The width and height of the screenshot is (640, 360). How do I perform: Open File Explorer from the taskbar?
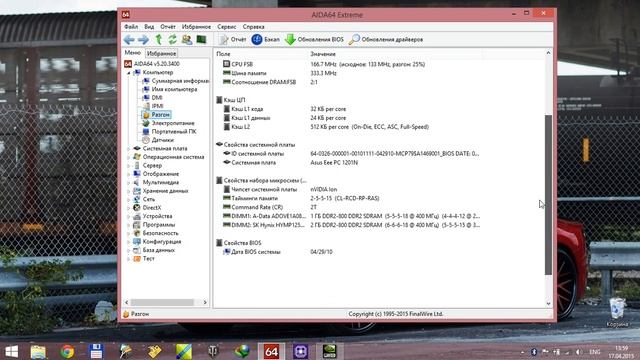pyautogui.click(x=38, y=351)
